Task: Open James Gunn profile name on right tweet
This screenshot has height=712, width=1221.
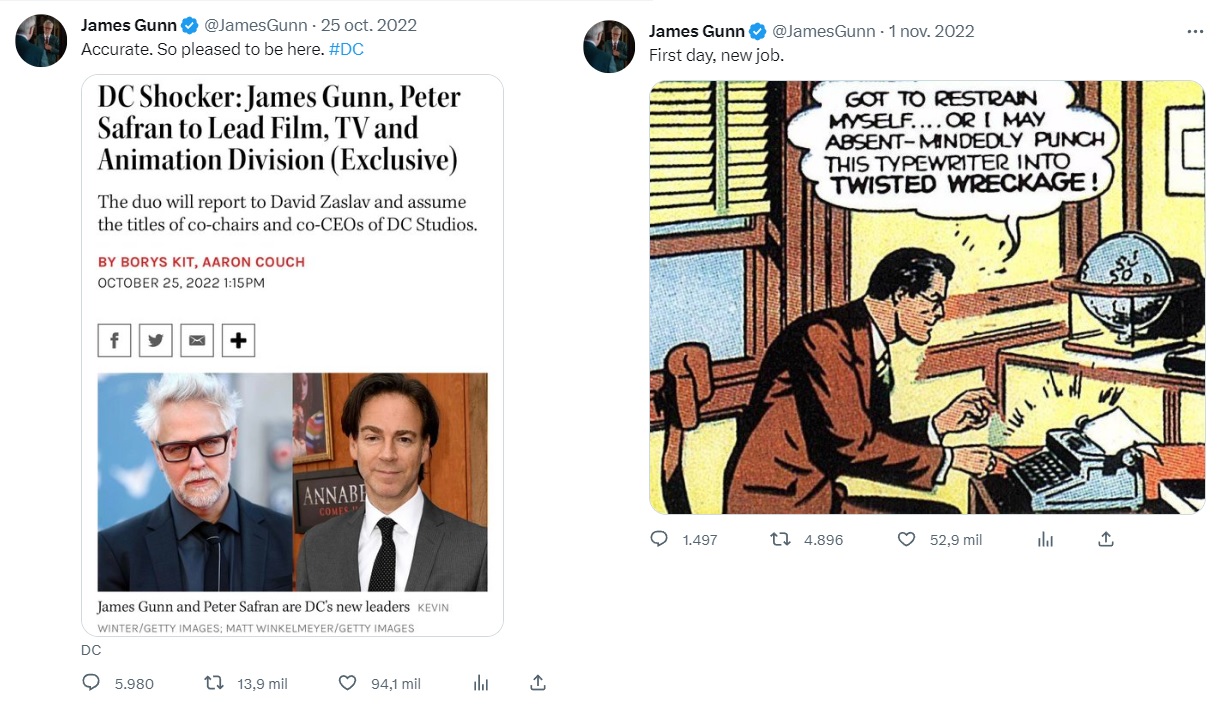Action: pyautogui.click(x=695, y=31)
